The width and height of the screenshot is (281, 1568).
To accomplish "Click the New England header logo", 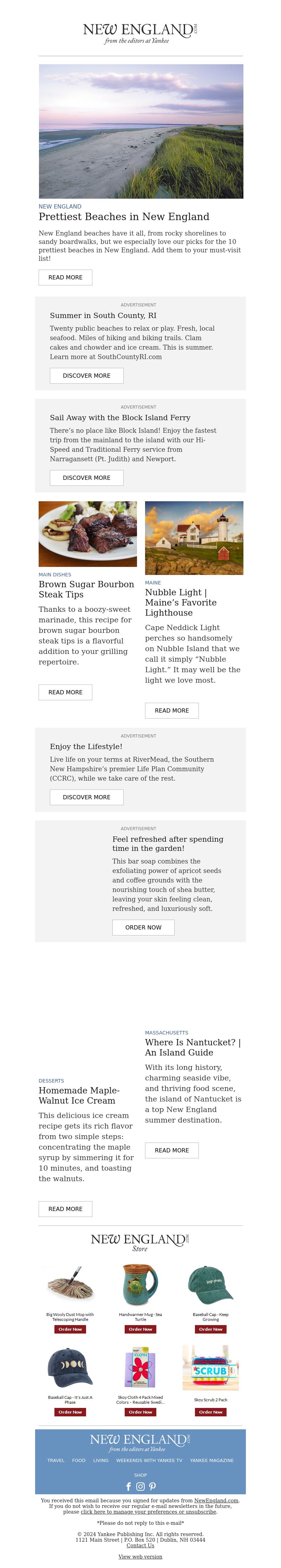I will [x=140, y=33].
